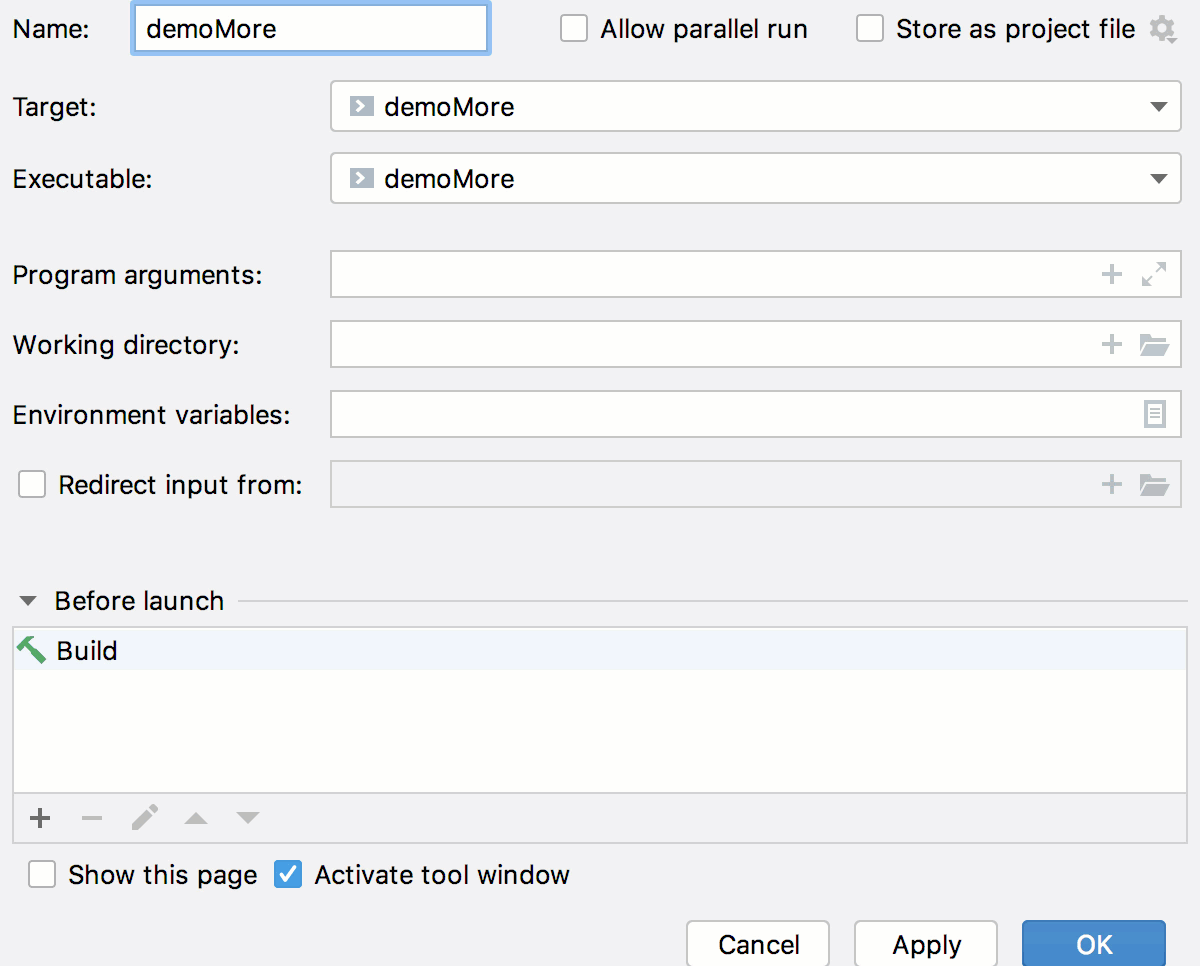This screenshot has height=966, width=1200.
Task: Edit the selected Before launch task
Action: click(x=144, y=819)
